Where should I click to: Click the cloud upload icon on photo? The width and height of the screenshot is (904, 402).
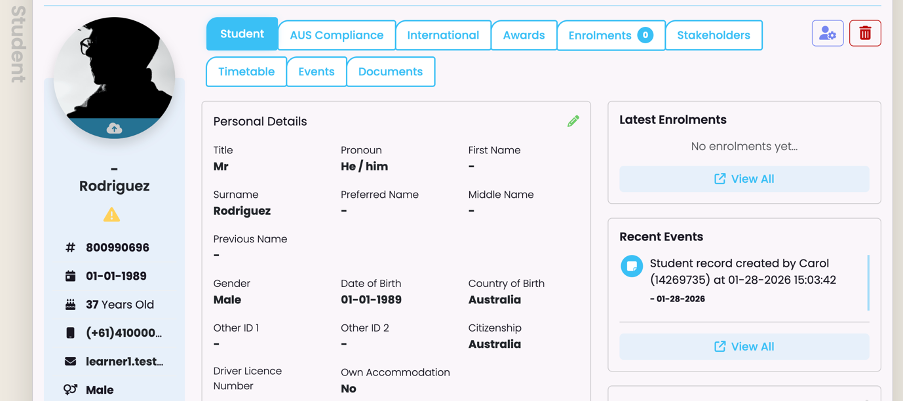(114, 128)
